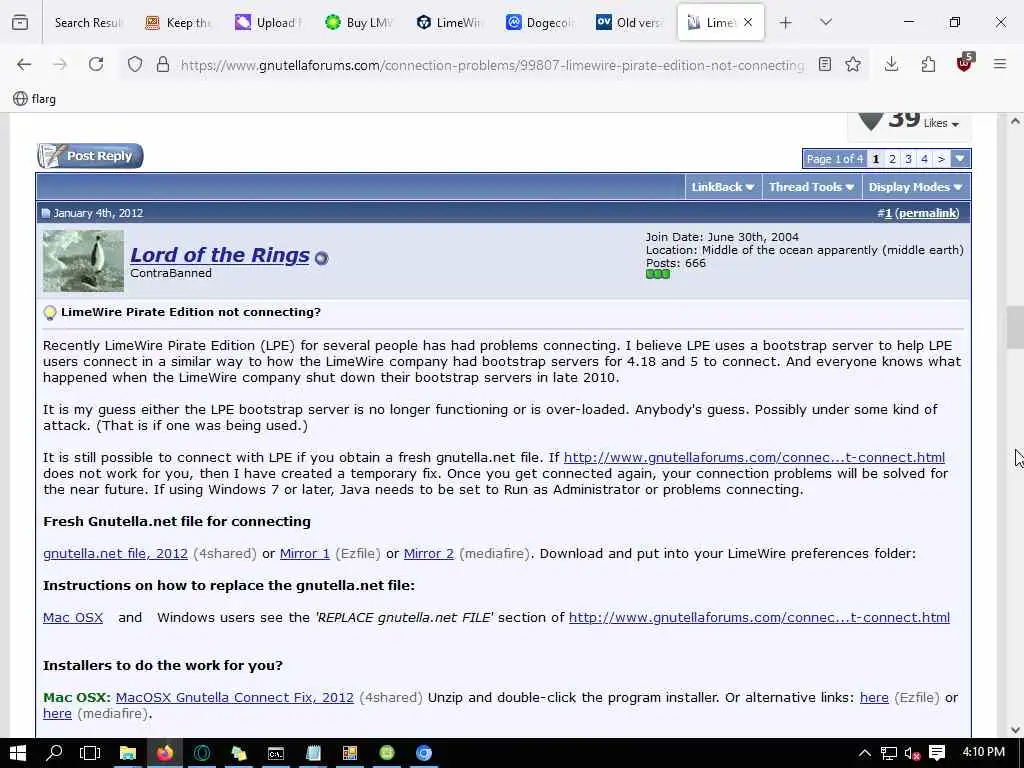Open Command Prompt taskbar icon
Viewport: 1024px width, 768px height.
tap(276, 753)
